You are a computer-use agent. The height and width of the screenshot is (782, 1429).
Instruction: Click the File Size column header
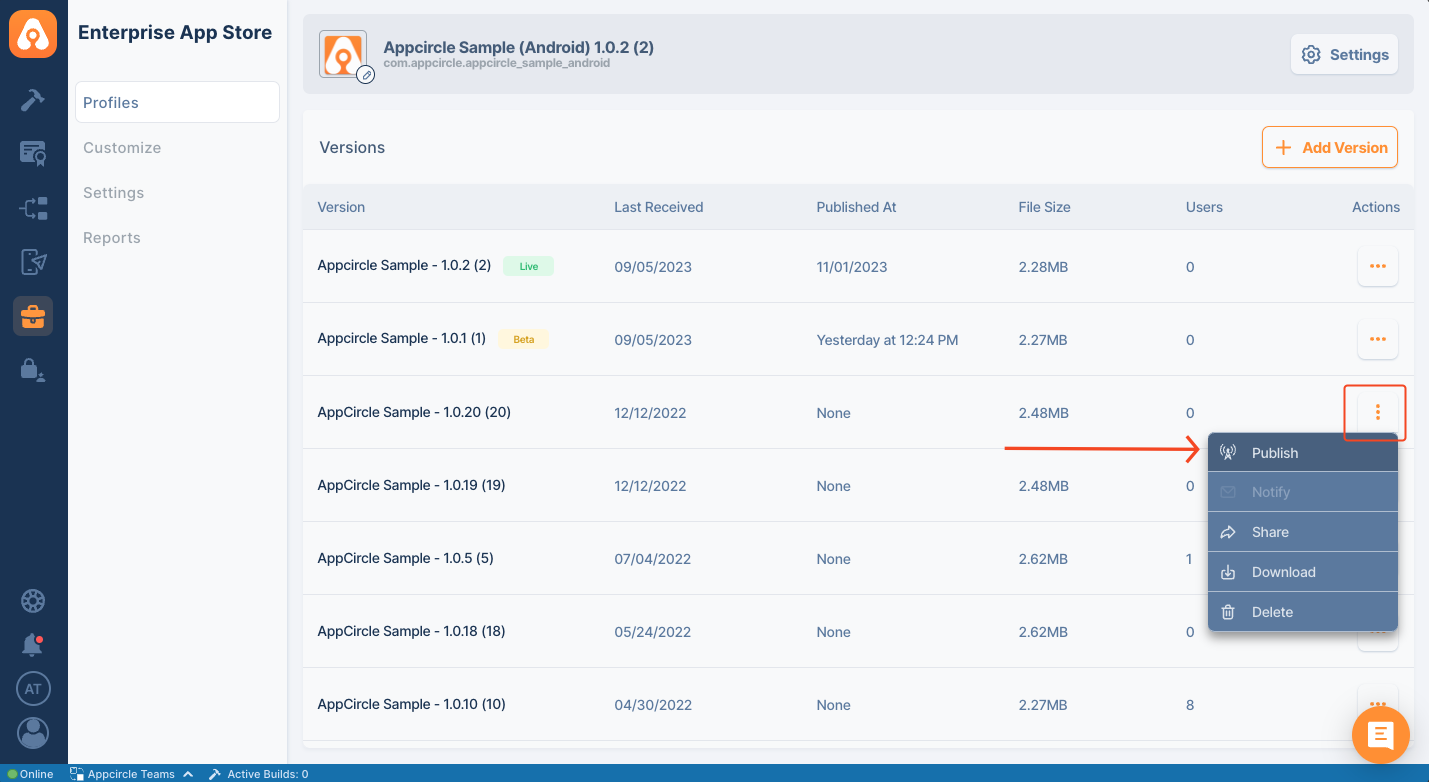pyautogui.click(x=1044, y=207)
